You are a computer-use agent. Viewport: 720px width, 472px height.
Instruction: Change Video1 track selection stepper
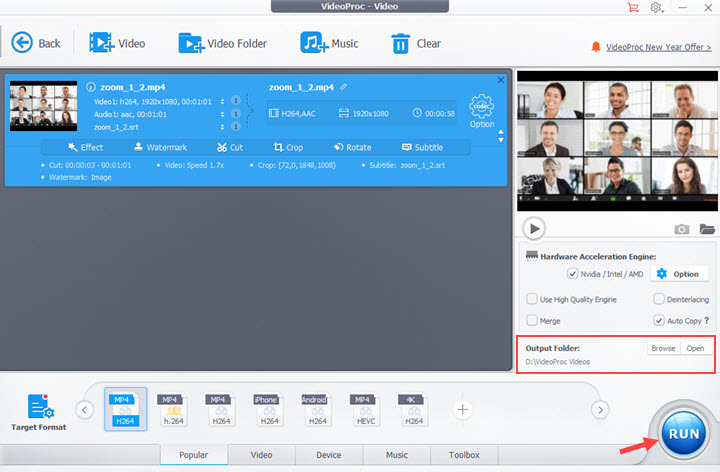pos(223,101)
